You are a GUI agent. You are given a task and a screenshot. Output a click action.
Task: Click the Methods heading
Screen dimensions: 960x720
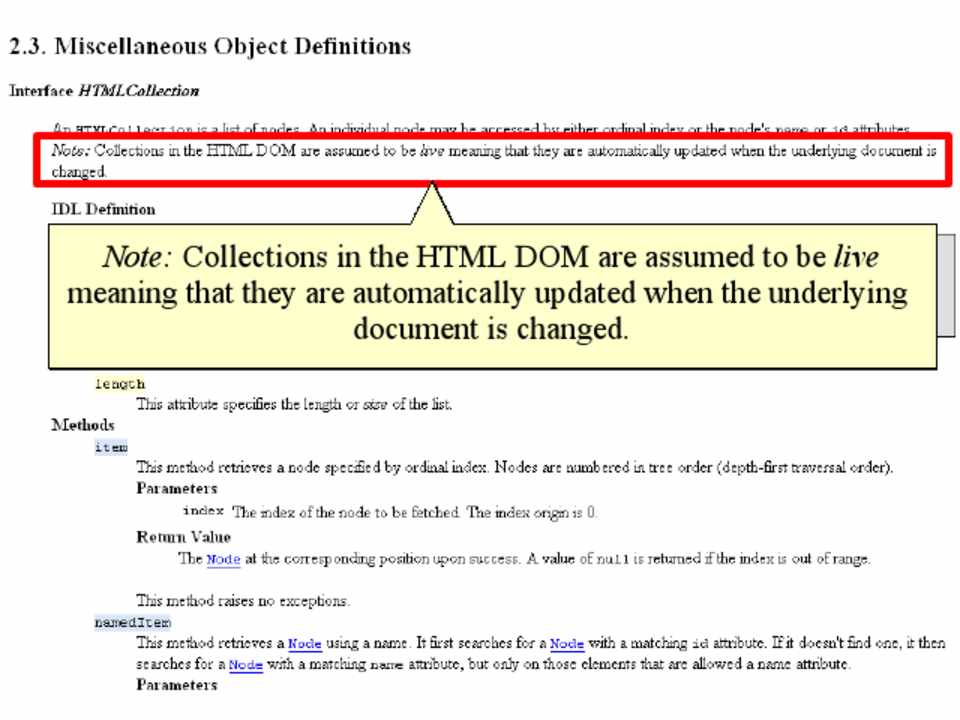click(83, 425)
